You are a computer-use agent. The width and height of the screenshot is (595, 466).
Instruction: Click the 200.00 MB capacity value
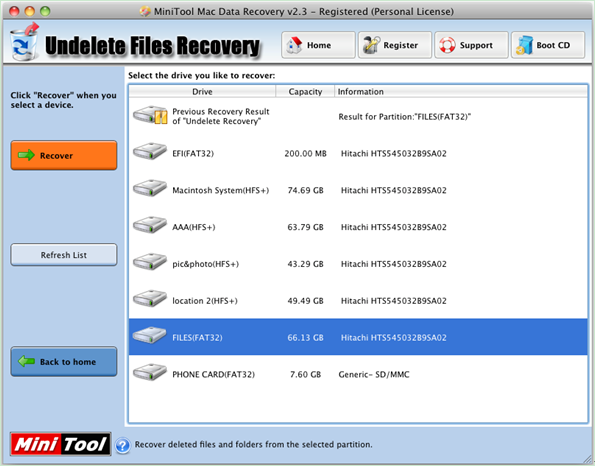point(305,153)
